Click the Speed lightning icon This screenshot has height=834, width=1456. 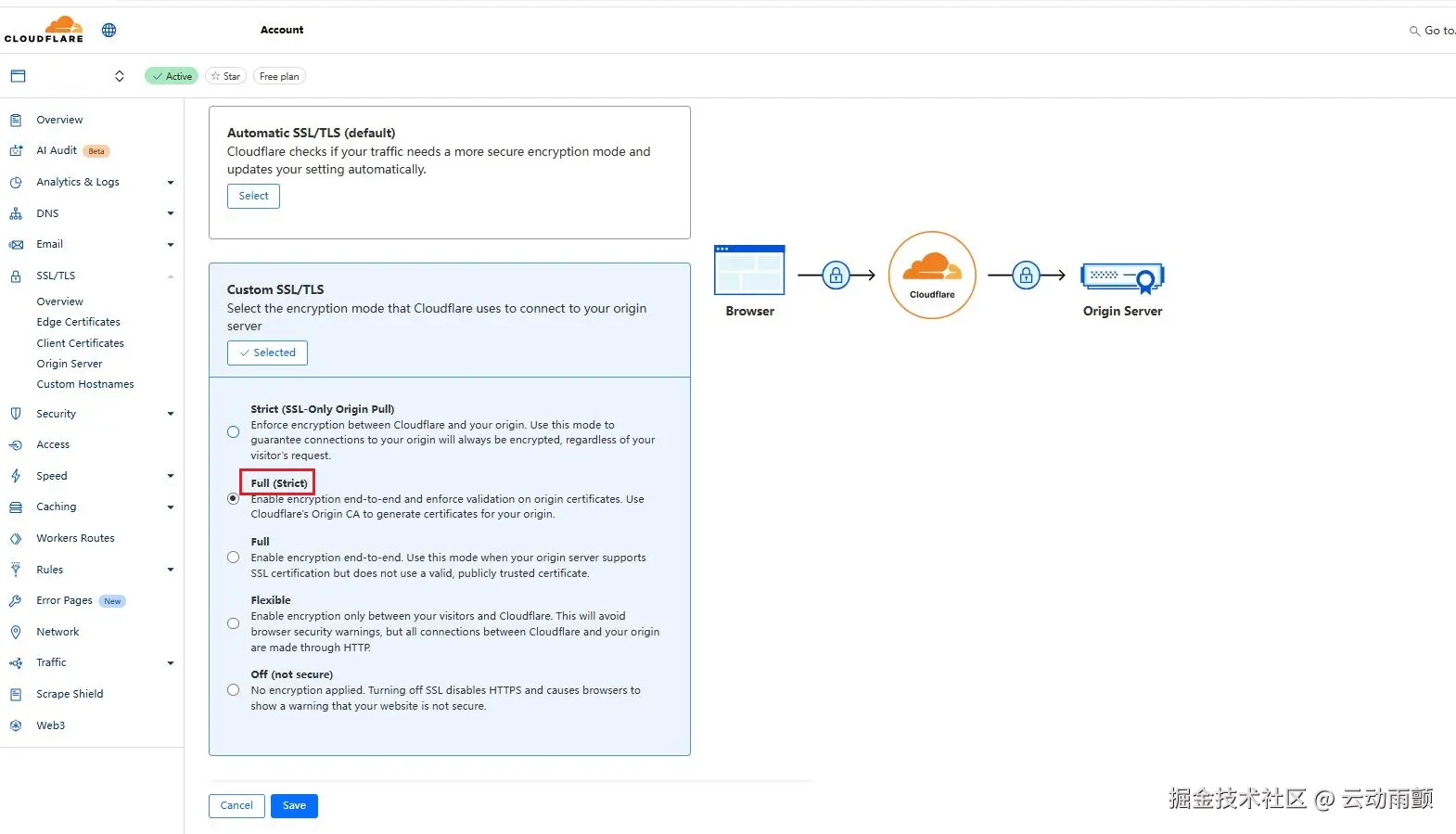[x=16, y=476]
